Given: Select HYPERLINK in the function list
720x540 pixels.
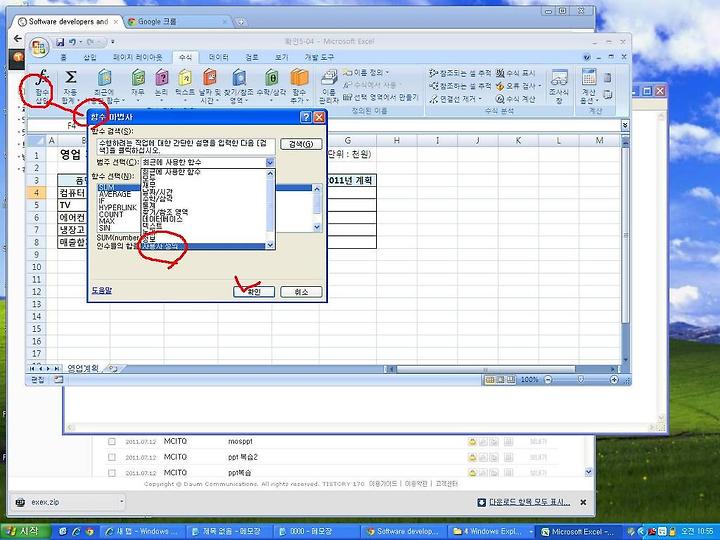Looking at the screenshot, I should click(118, 208).
